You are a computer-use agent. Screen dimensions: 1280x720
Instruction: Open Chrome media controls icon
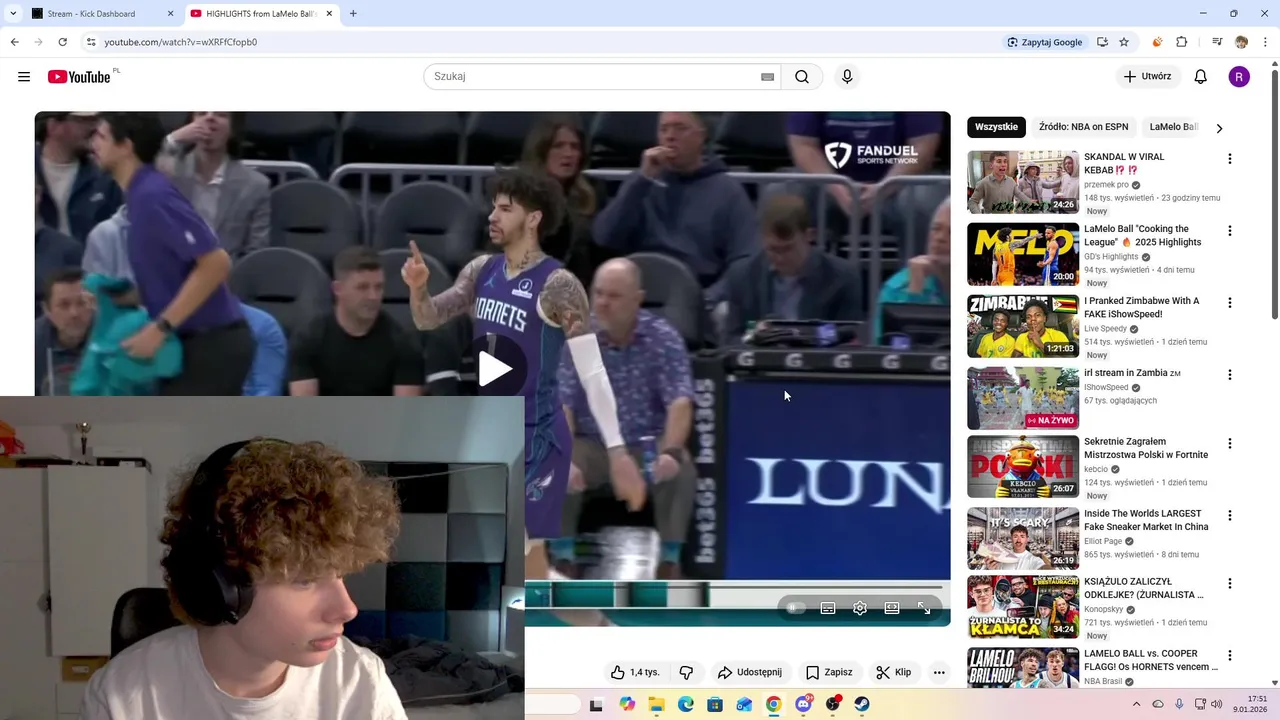1217,42
